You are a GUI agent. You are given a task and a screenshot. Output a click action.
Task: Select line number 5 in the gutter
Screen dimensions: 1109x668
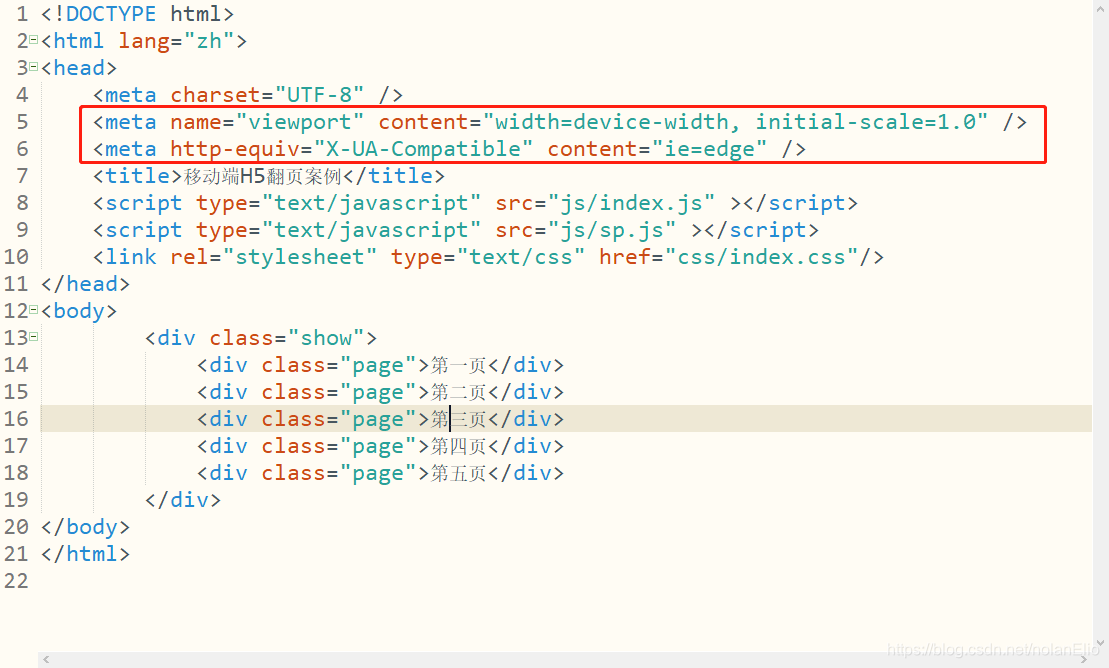point(22,122)
